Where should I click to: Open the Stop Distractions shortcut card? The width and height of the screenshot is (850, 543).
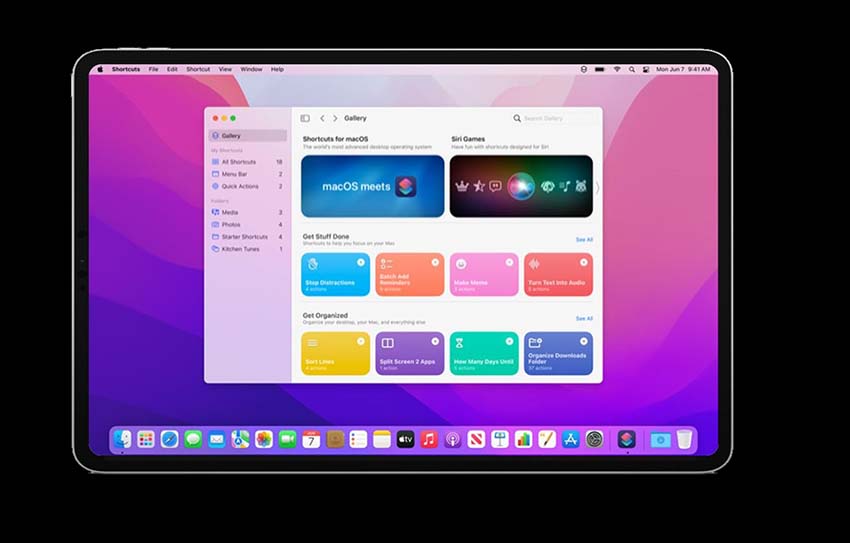click(335, 275)
